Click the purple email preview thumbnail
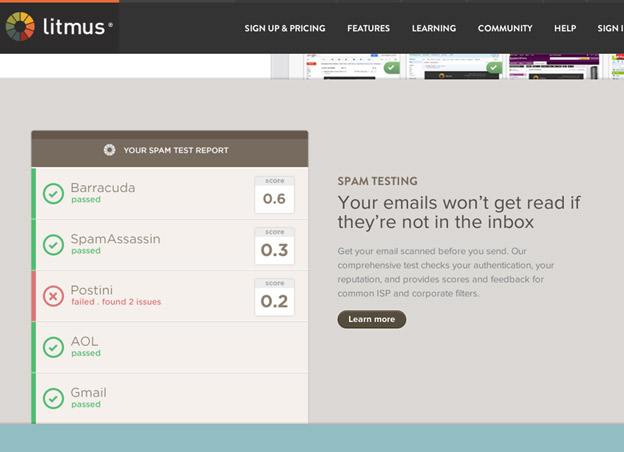This screenshot has width=624, height=452. [x=554, y=66]
